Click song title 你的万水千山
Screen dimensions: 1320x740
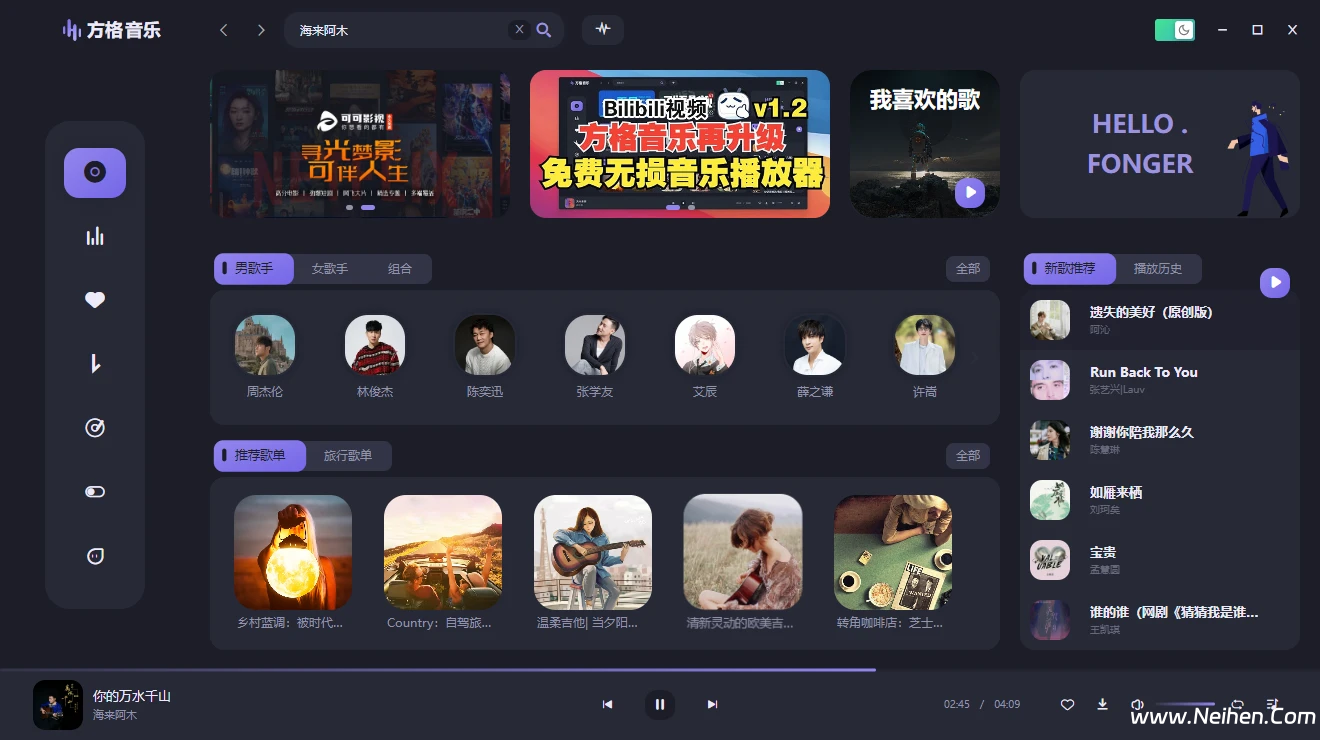tap(132, 696)
